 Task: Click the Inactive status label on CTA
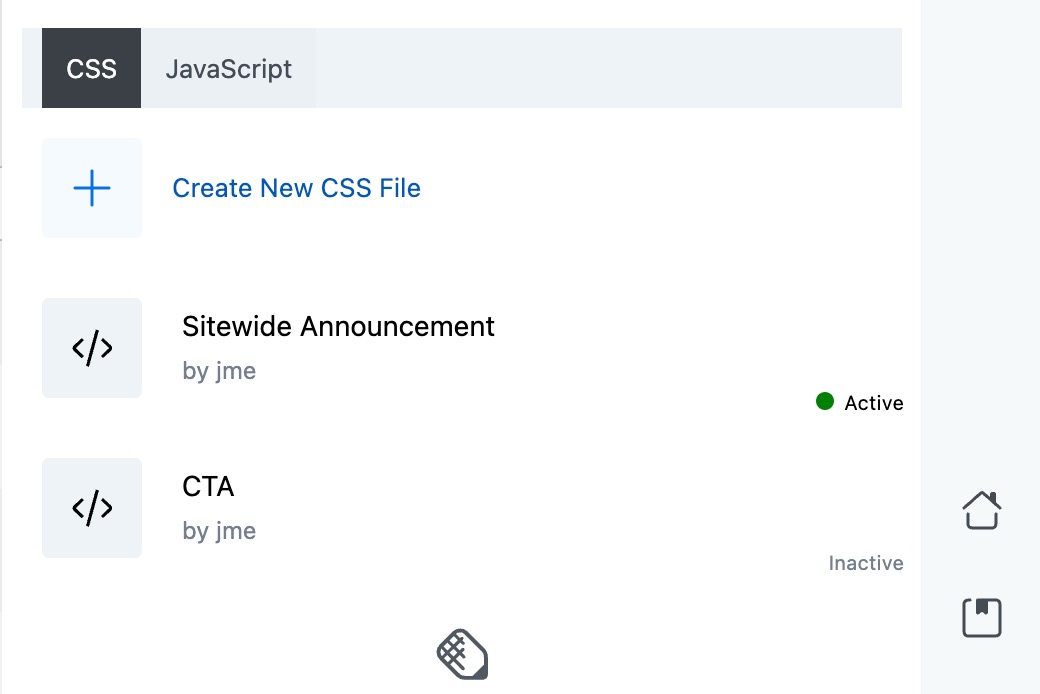tap(865, 563)
